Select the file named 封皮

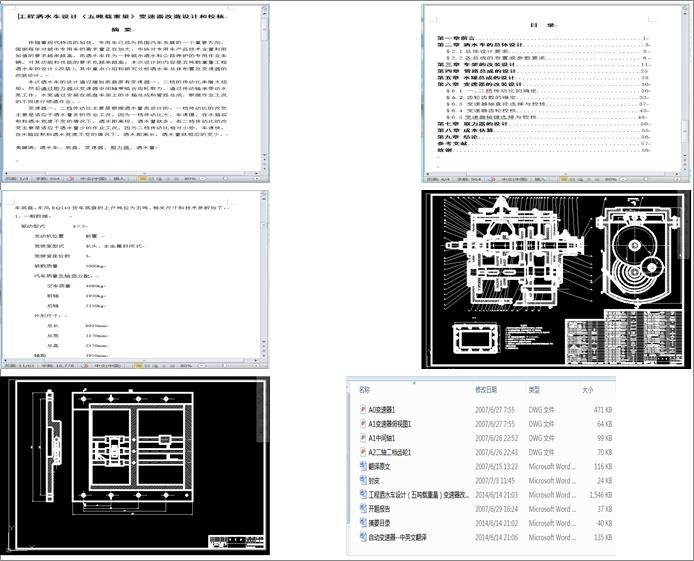(x=374, y=480)
